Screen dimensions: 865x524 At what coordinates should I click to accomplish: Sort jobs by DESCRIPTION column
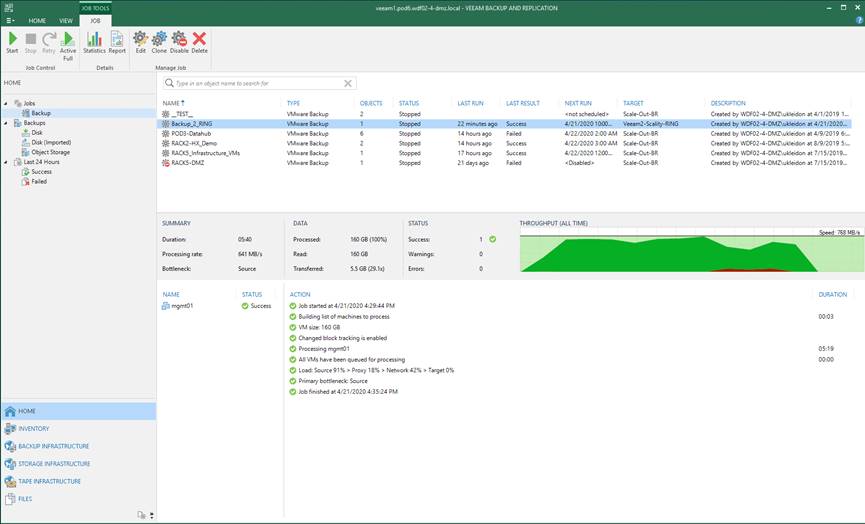point(728,103)
